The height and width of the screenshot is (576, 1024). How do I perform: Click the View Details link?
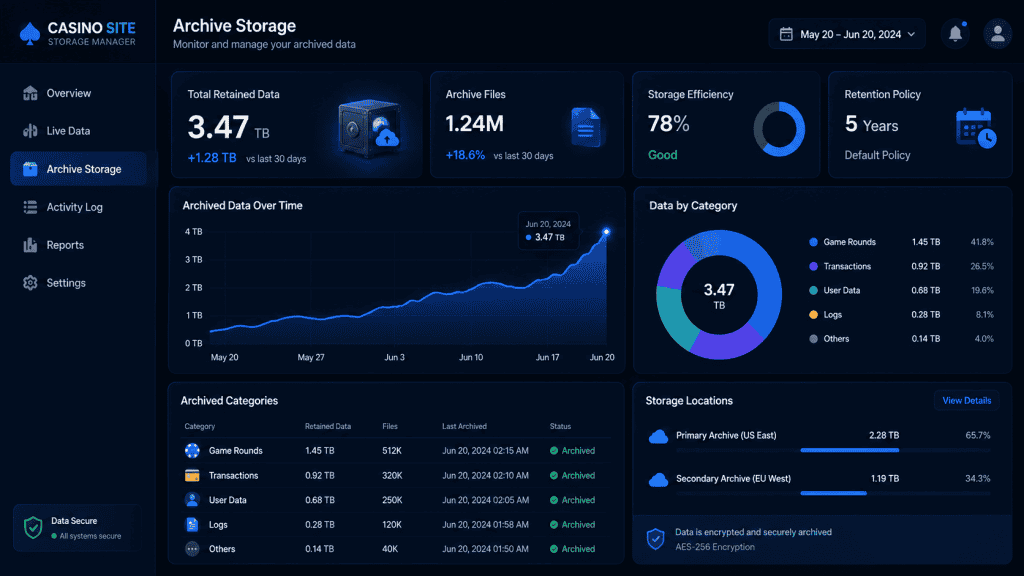pyautogui.click(x=967, y=400)
